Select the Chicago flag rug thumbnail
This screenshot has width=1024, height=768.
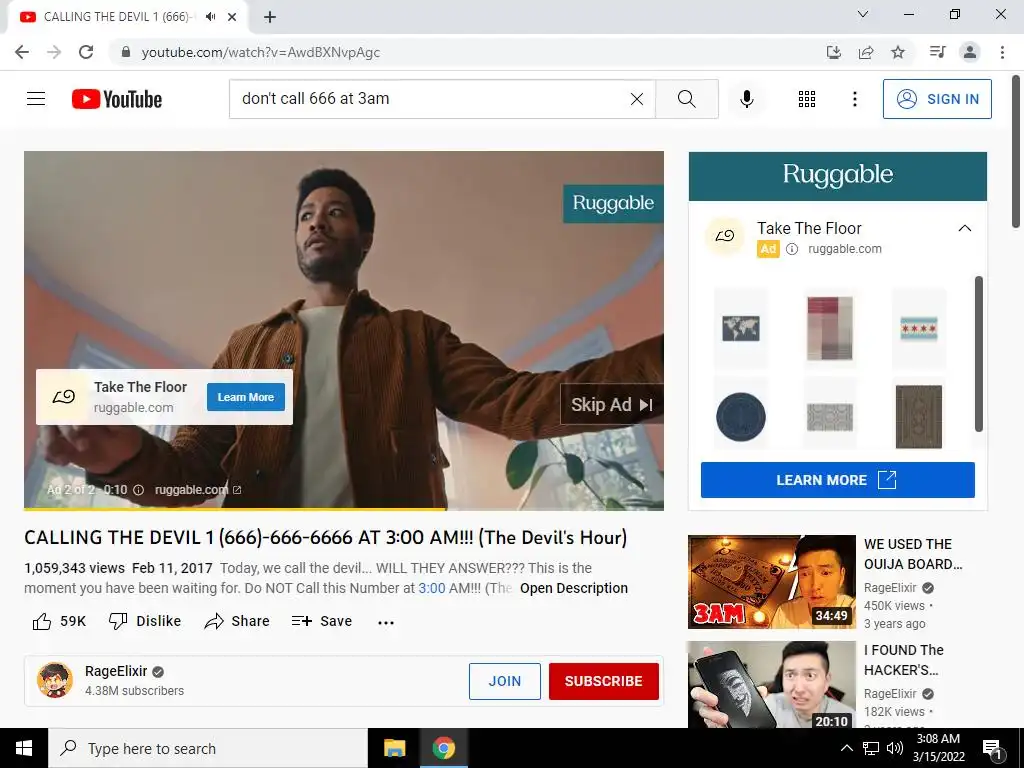pyautogui.click(x=919, y=328)
